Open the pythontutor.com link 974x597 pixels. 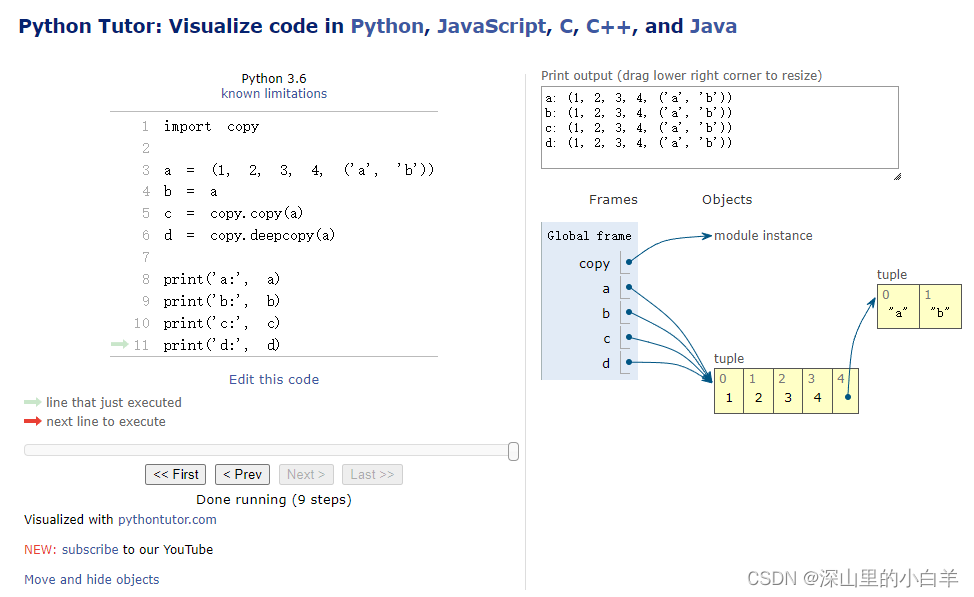click(x=167, y=520)
